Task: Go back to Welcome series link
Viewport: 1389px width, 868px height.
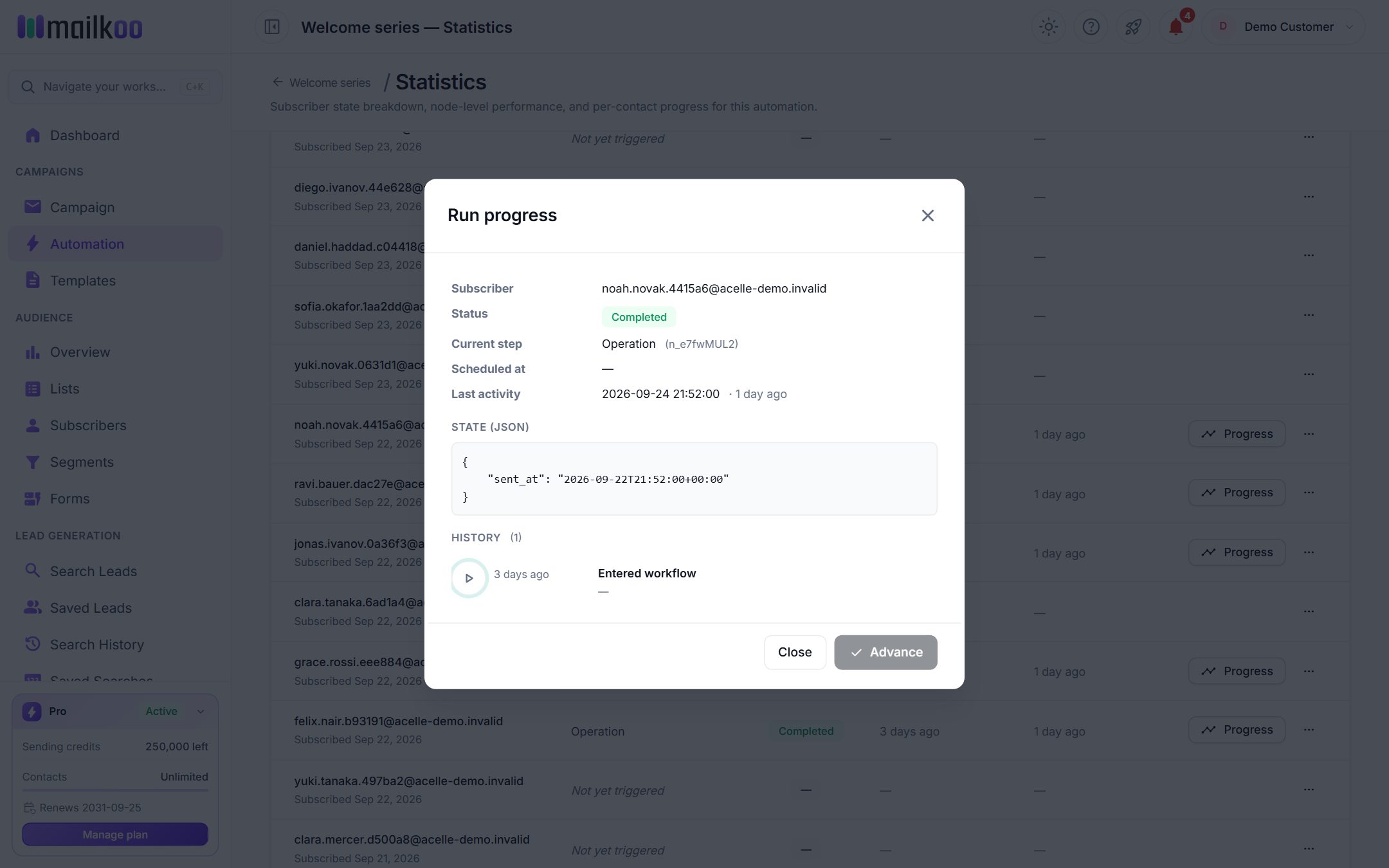Action: (322, 82)
